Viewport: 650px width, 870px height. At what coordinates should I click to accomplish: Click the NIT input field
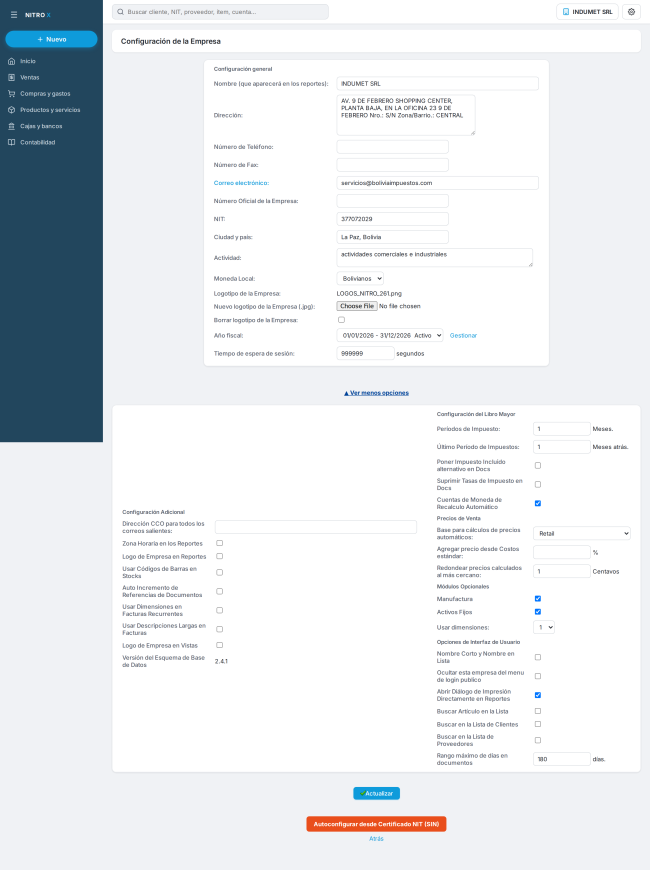[x=392, y=219]
